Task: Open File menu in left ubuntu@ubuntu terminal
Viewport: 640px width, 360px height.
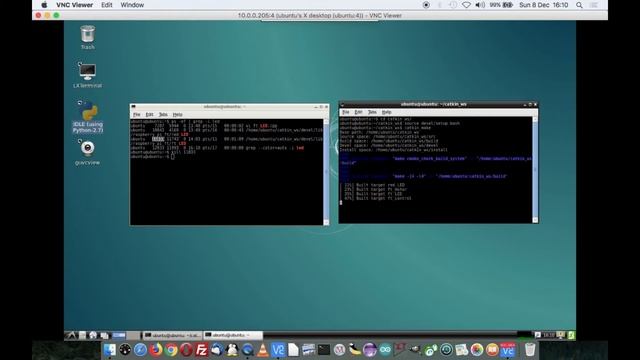Action: [137, 115]
